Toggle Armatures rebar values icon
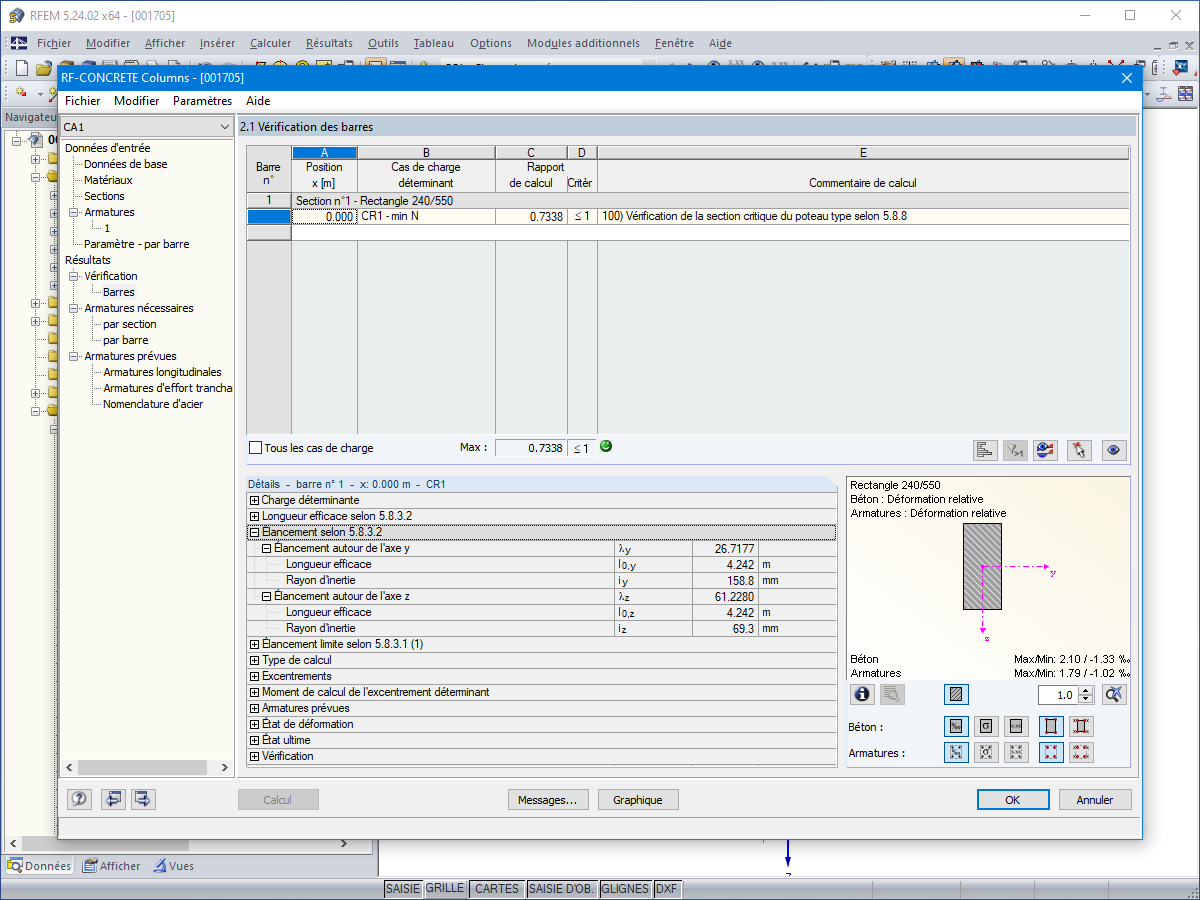The image size is (1200, 900). coord(1081,752)
